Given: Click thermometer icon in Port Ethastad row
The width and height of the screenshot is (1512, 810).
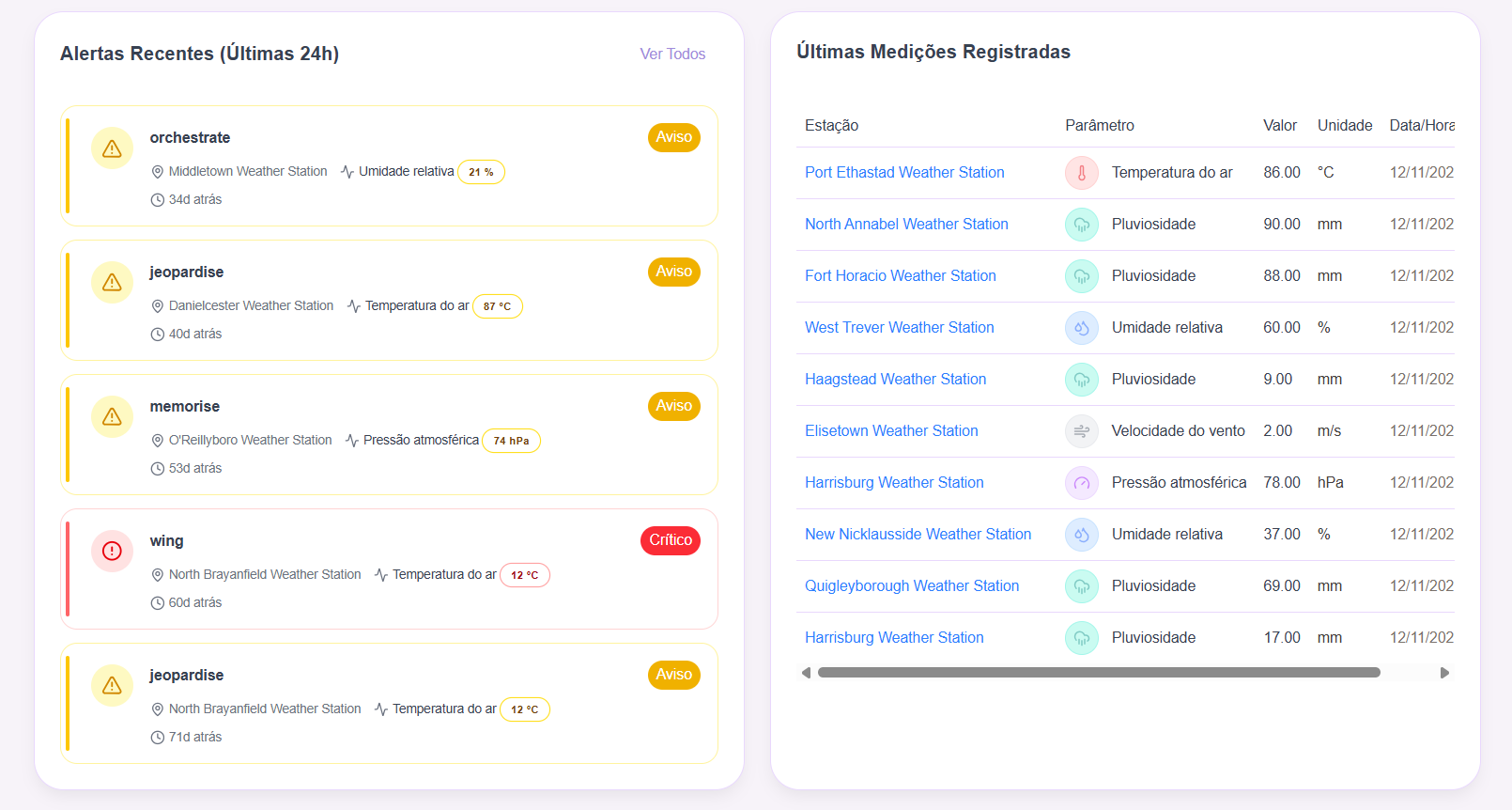Looking at the screenshot, I should coord(1081,173).
